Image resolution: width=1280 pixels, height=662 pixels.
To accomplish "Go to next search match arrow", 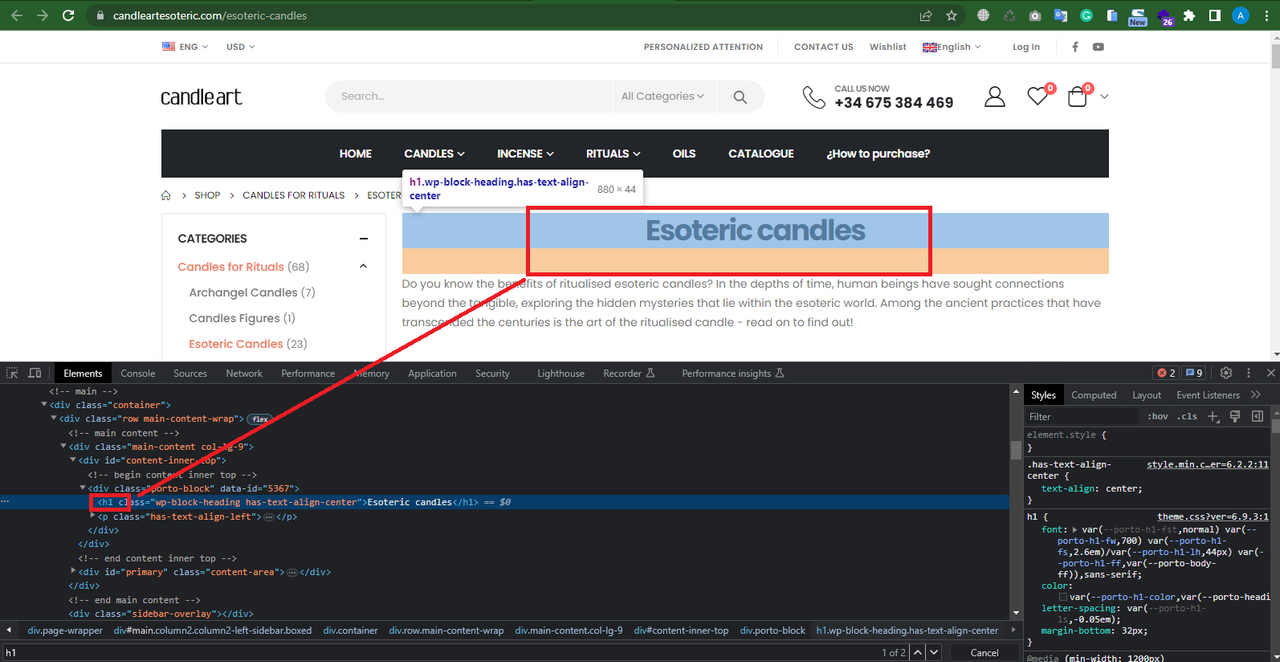I will 933,652.
